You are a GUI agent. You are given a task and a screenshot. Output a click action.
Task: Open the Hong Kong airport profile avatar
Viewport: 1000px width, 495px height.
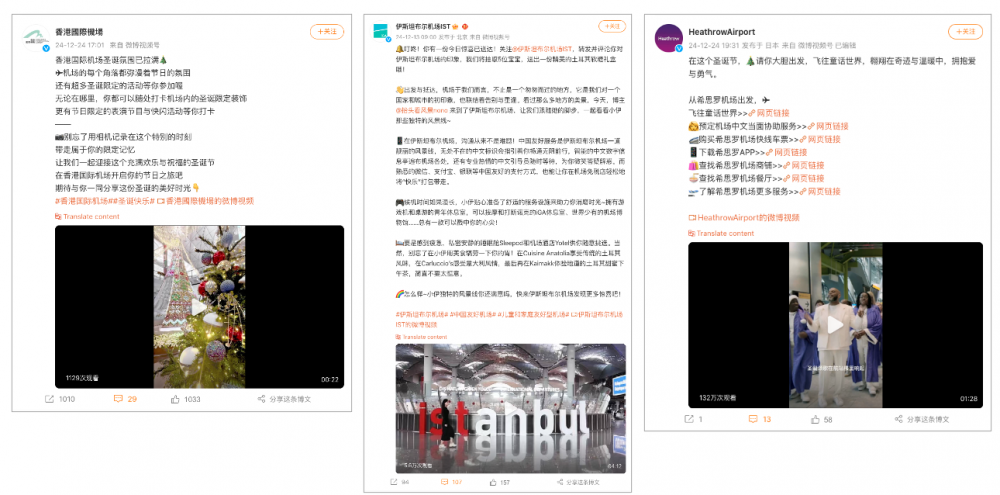tap(35, 37)
